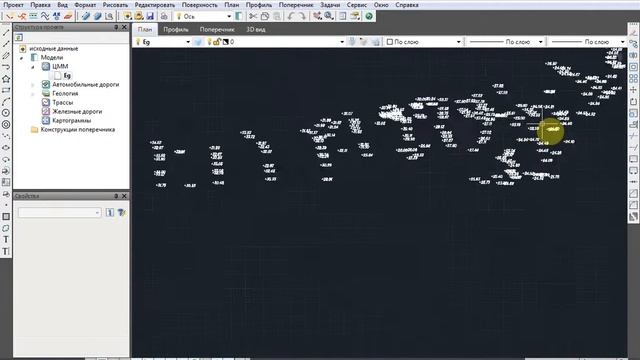The image size is (640, 360).
Task: Open the Рисовать menu
Action: tap(115, 5)
